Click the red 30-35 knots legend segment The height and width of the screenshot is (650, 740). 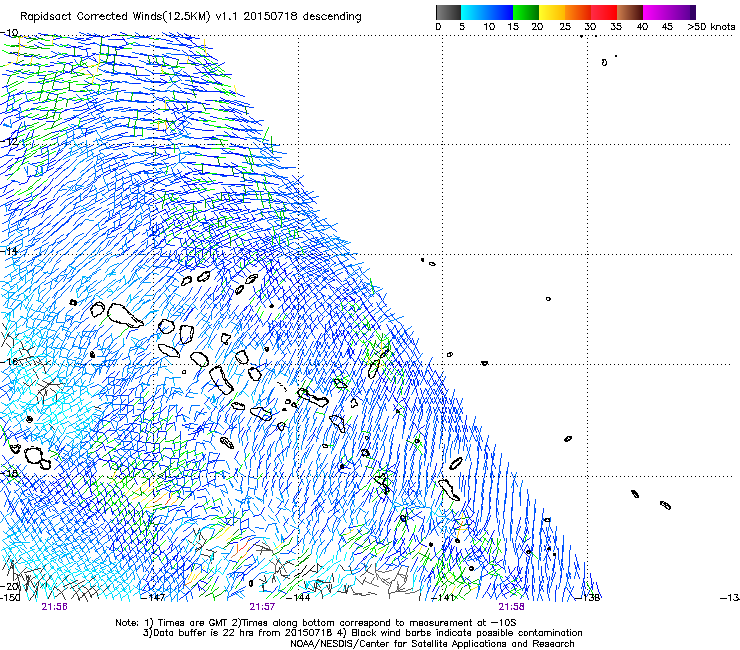604,12
